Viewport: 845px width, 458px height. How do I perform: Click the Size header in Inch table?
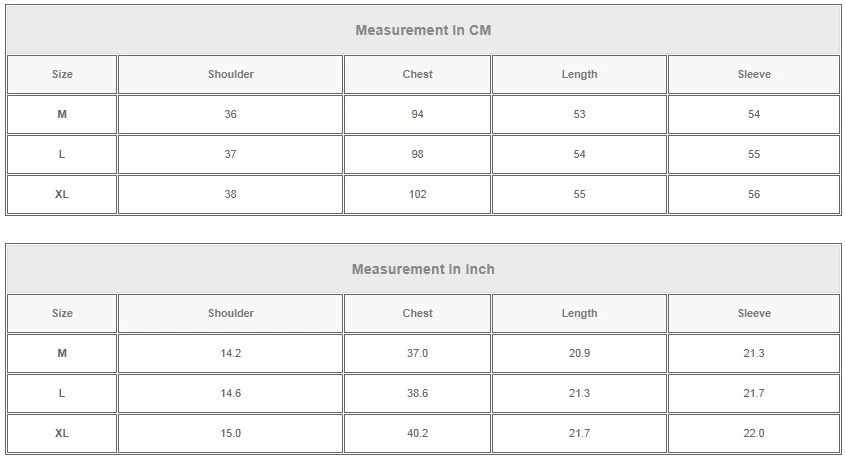pos(62,314)
